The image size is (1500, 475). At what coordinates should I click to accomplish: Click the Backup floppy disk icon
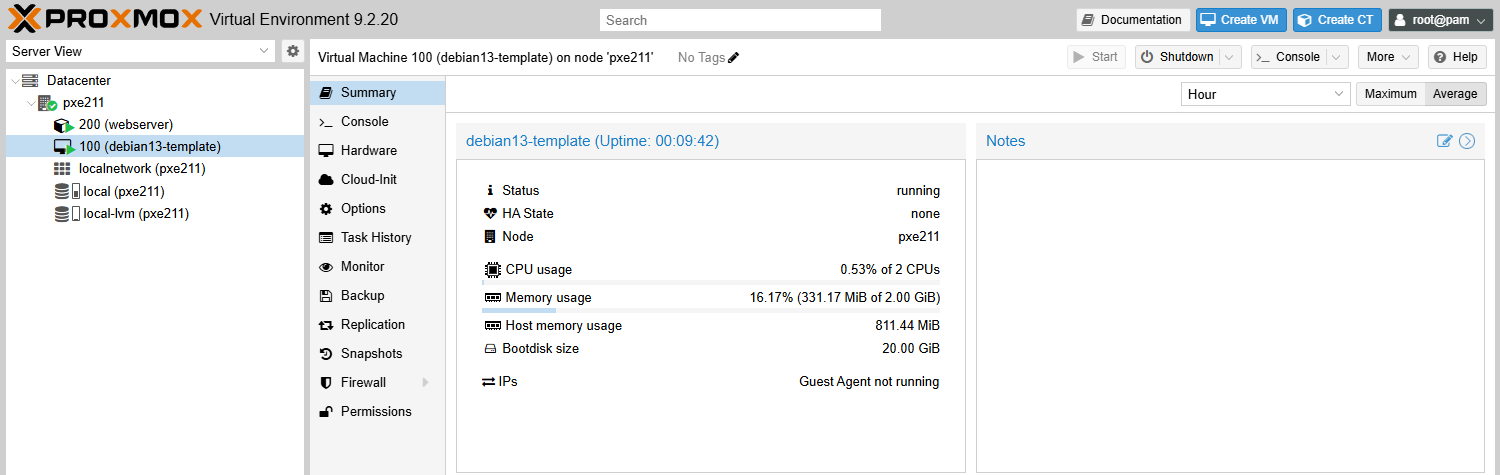coord(325,295)
